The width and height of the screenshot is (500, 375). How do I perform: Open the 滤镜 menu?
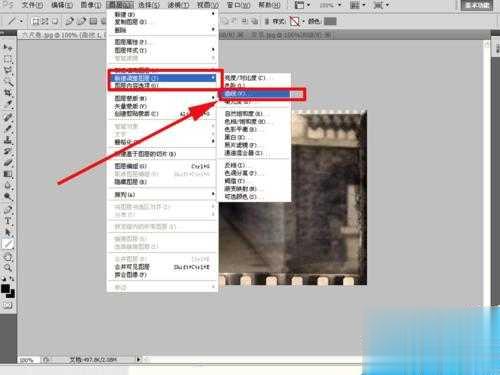[x=178, y=5]
